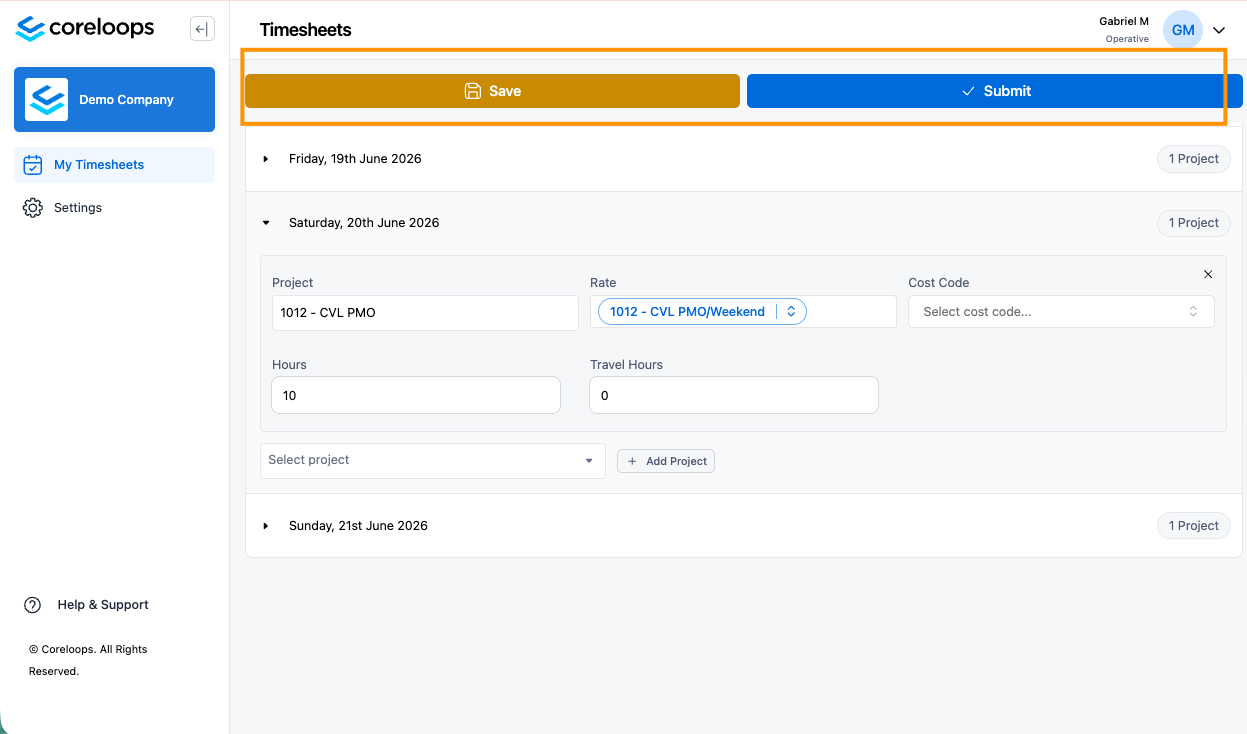
Task: Save the timesheet
Action: tap(492, 91)
